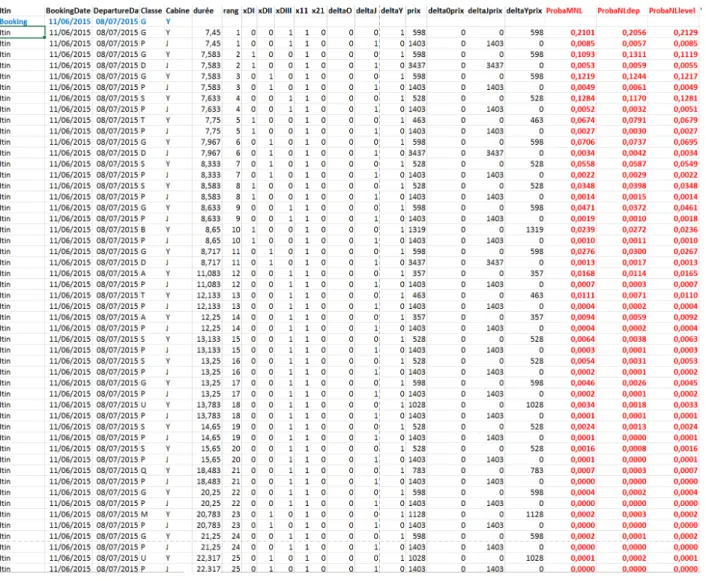This screenshot has height=581, width=706.
Task: Select the x21 column header
Action: [x=318, y=10]
